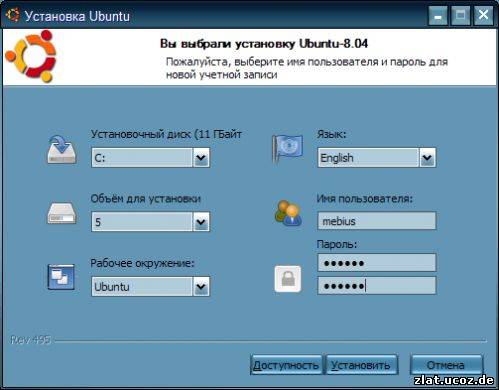
Task: Open the installation drive C: dropdown
Action: (x=151, y=157)
